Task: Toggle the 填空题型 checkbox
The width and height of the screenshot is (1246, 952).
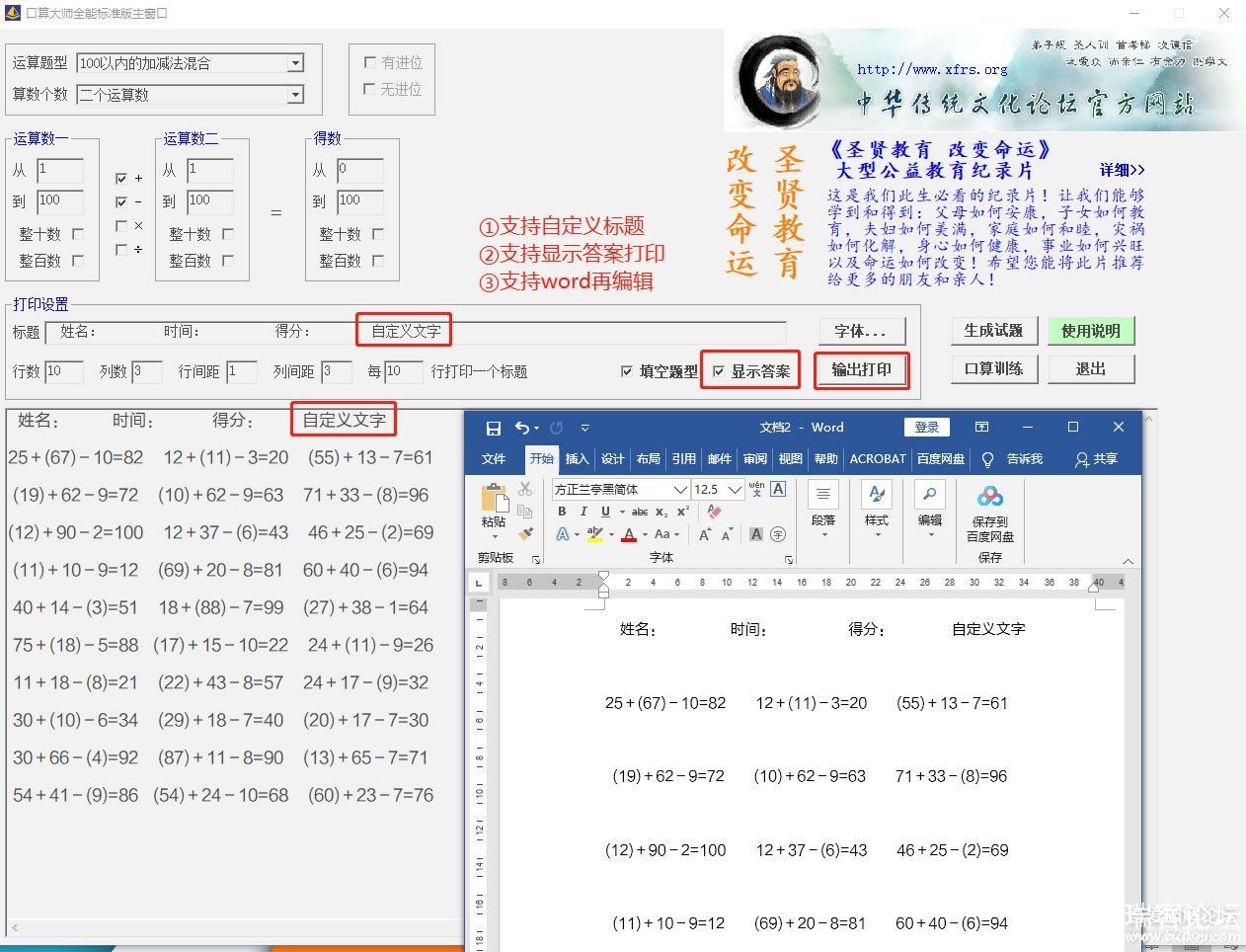Action: pos(627,371)
